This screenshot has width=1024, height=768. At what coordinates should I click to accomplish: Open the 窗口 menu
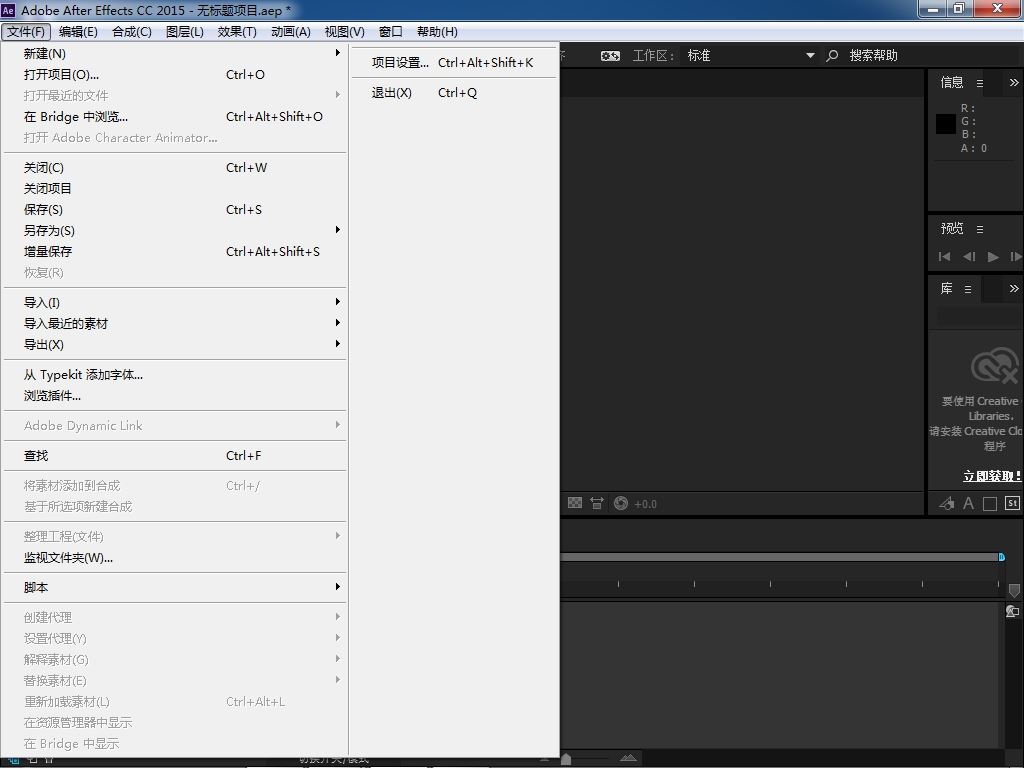pos(391,31)
